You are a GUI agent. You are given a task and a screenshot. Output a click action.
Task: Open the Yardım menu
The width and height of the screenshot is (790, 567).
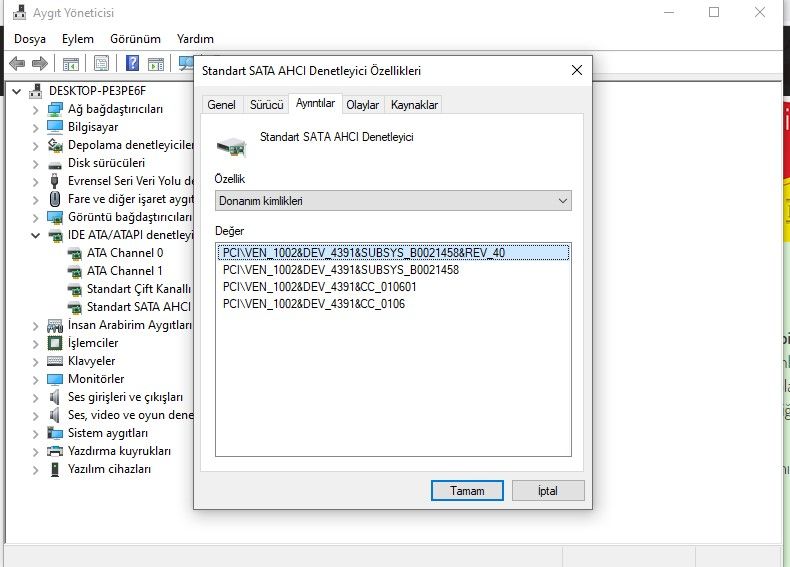tap(195, 39)
